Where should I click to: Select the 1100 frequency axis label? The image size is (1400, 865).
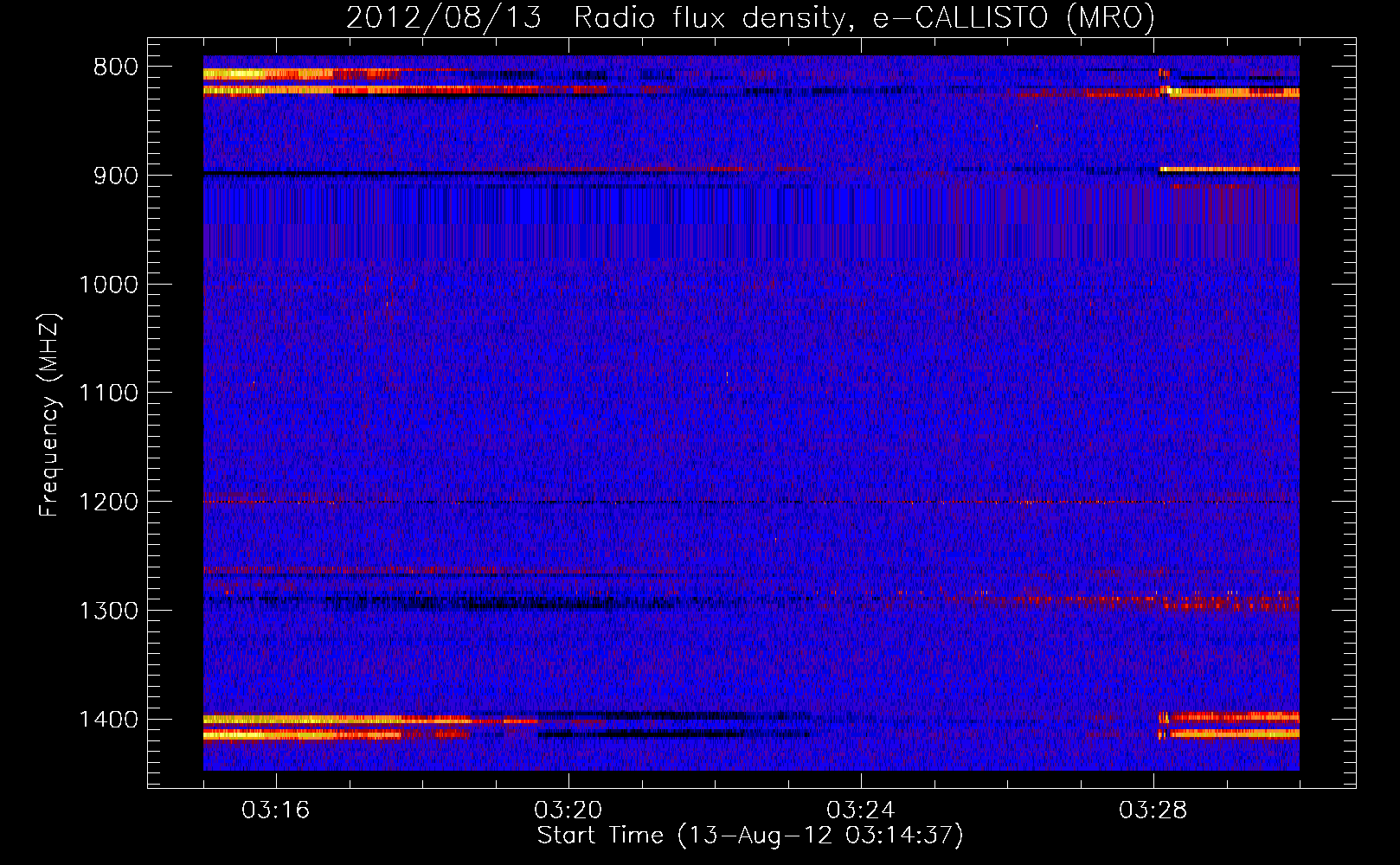109,394
